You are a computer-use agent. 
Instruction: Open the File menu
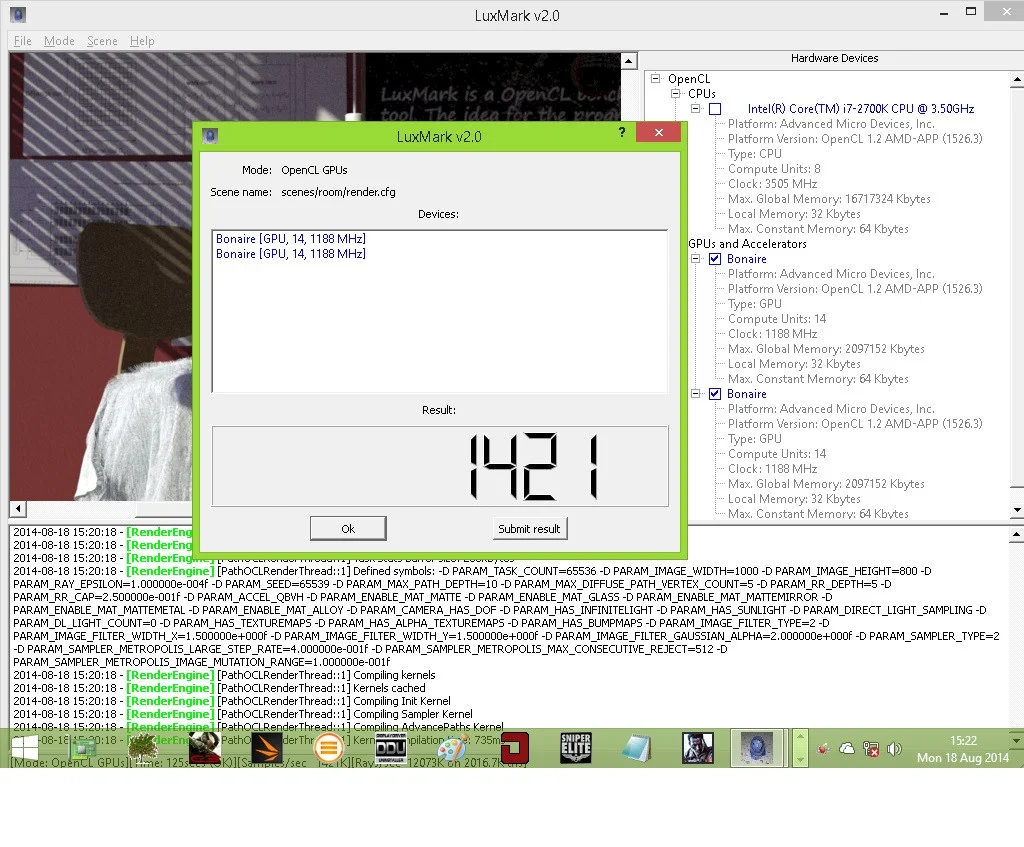22,41
